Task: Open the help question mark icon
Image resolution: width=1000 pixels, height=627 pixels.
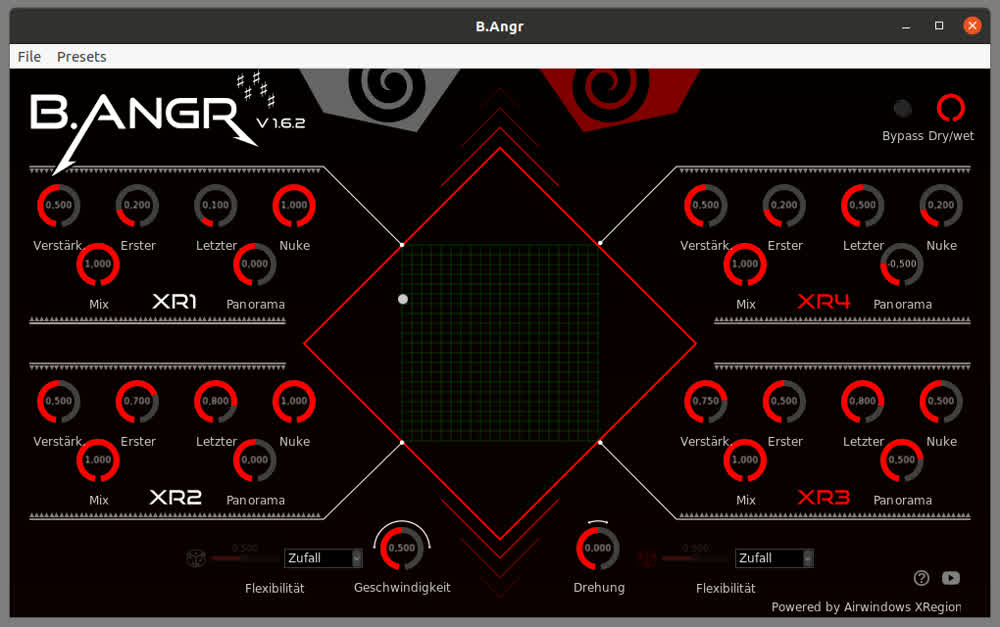Action: tap(921, 578)
